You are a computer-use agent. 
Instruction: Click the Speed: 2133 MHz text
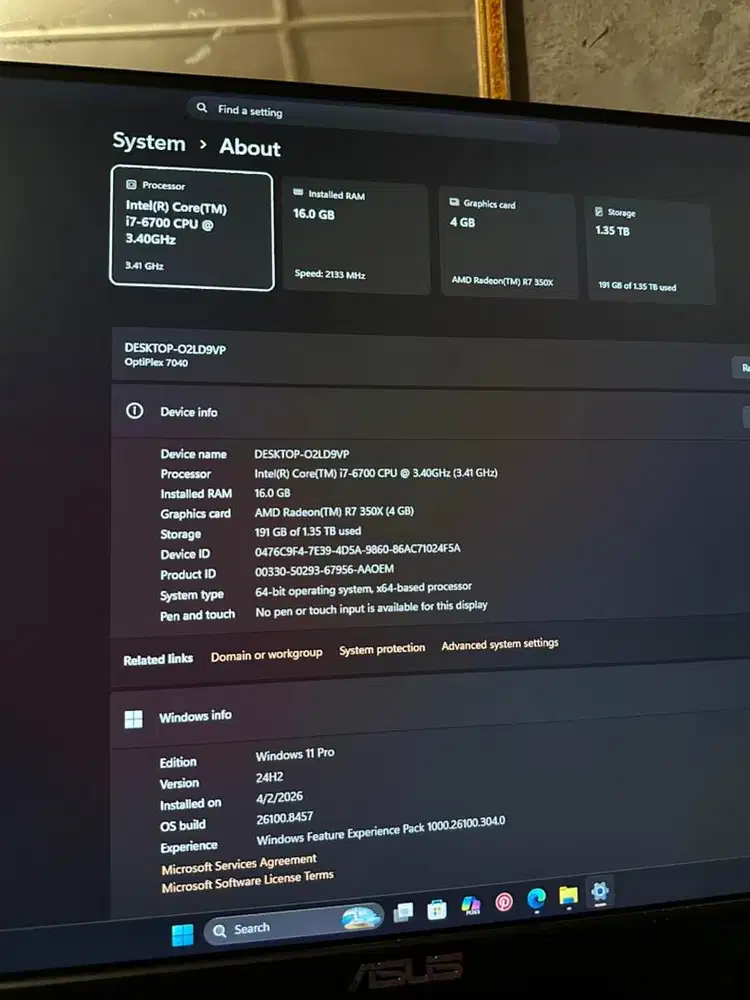330,274
